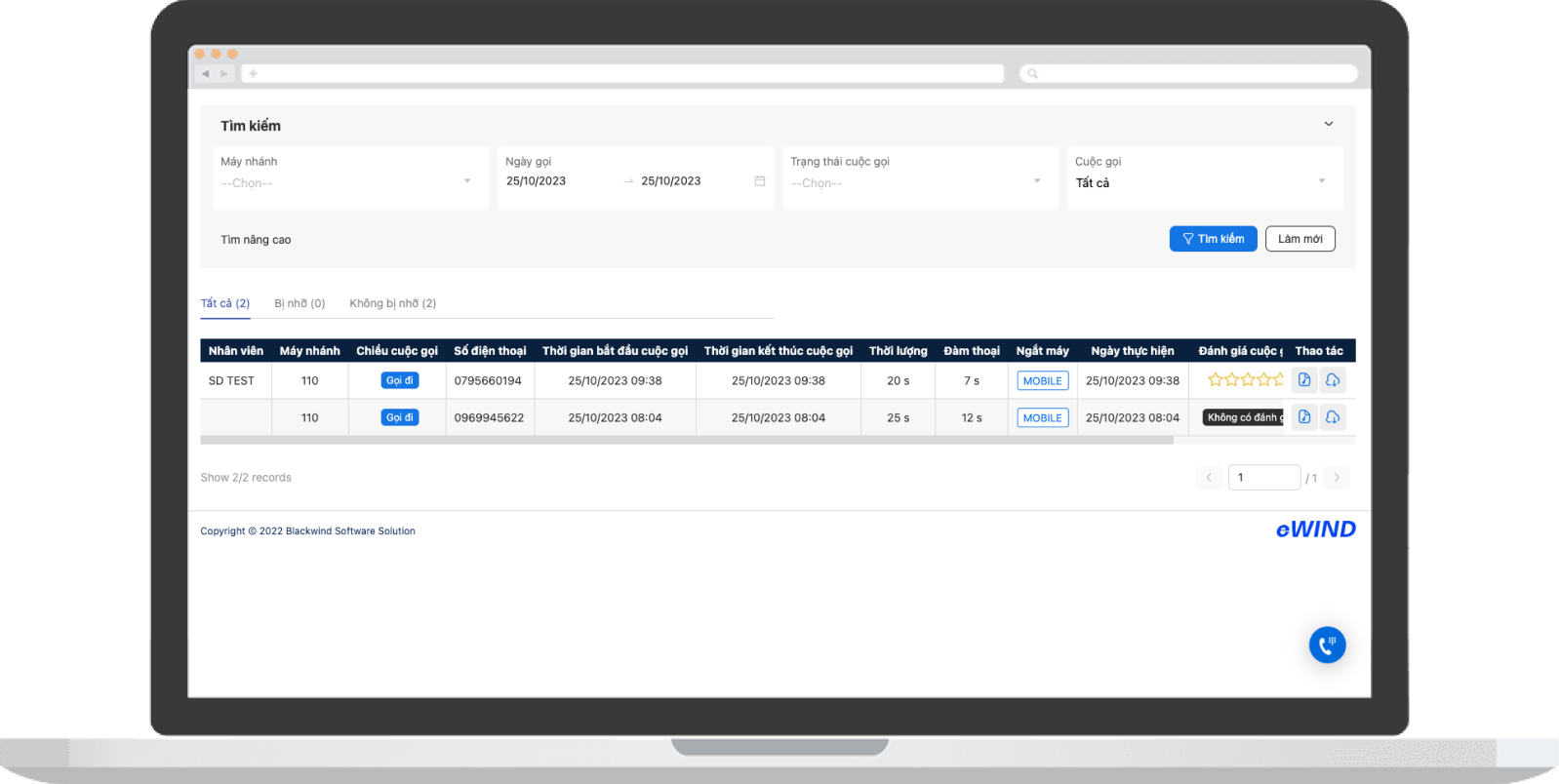
Task: Collapse the Tìm kiếm panel chevron
Action: tap(1328, 124)
